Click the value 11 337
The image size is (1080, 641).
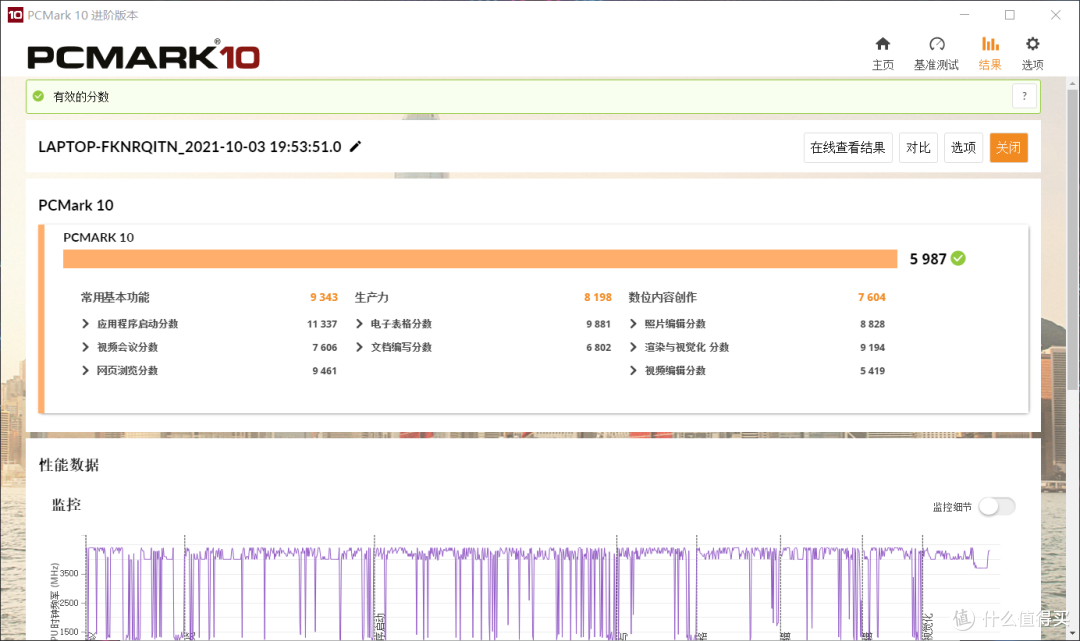[322, 324]
